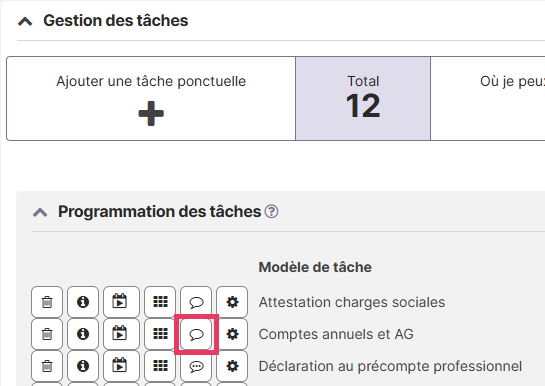
Task: Delete the Déclaration au précompte professionnel task
Action: (47, 366)
